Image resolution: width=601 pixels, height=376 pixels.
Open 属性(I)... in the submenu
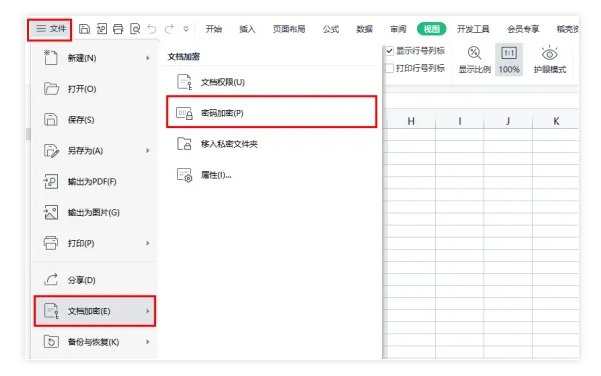coord(271,176)
